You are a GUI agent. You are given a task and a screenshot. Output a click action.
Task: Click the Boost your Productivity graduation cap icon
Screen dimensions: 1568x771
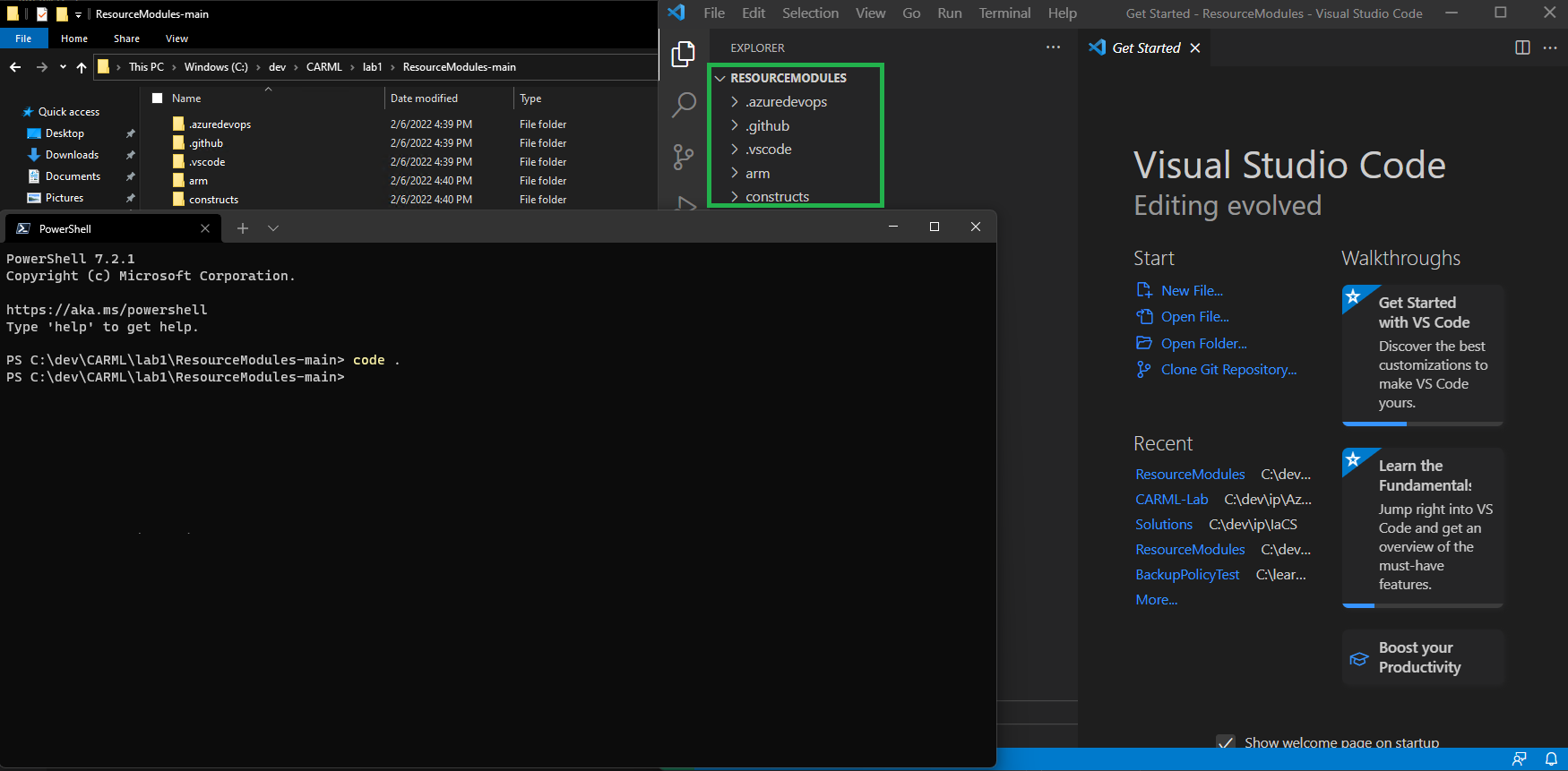coord(1359,658)
